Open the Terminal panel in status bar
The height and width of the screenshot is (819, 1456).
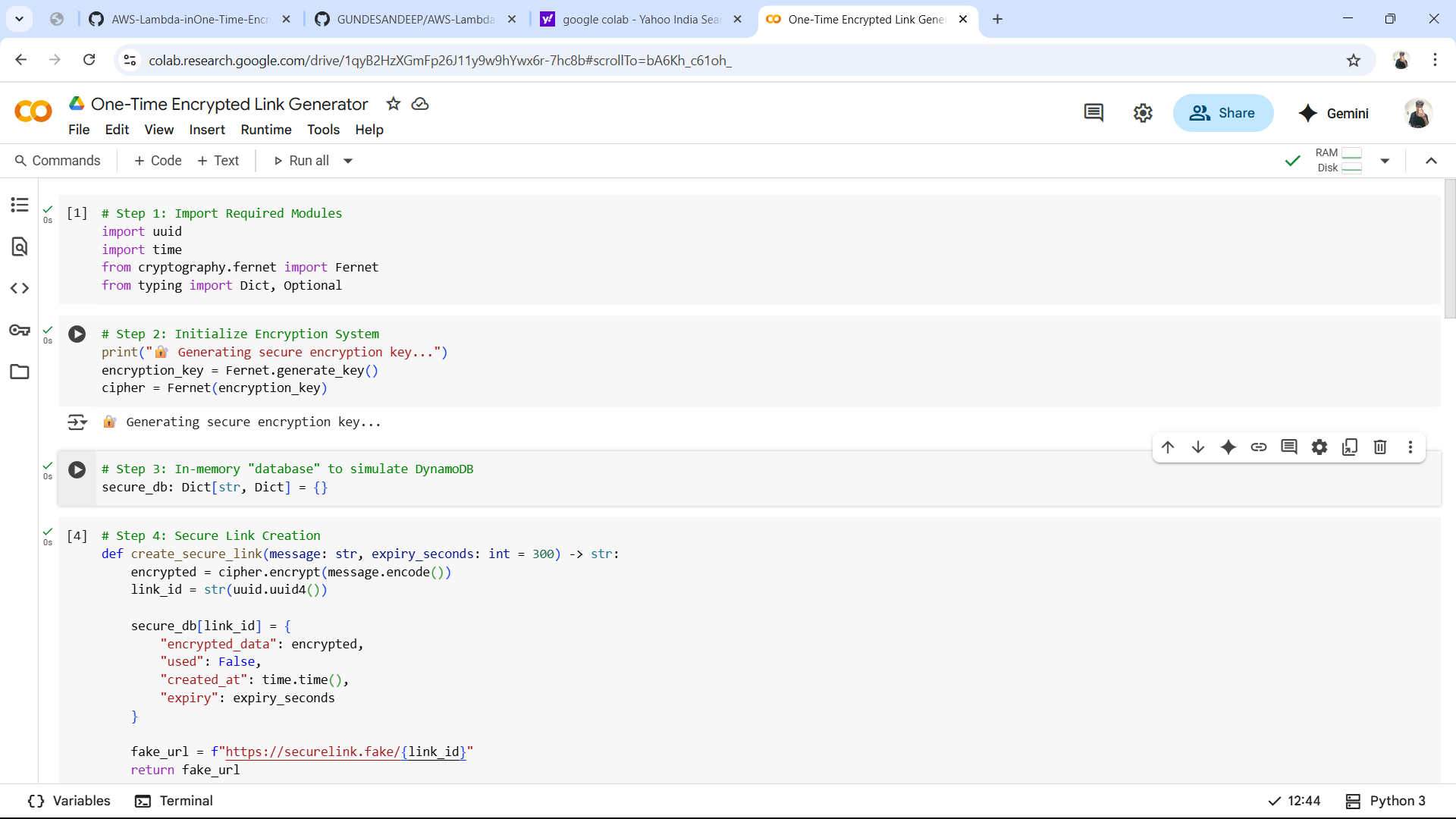click(x=174, y=801)
